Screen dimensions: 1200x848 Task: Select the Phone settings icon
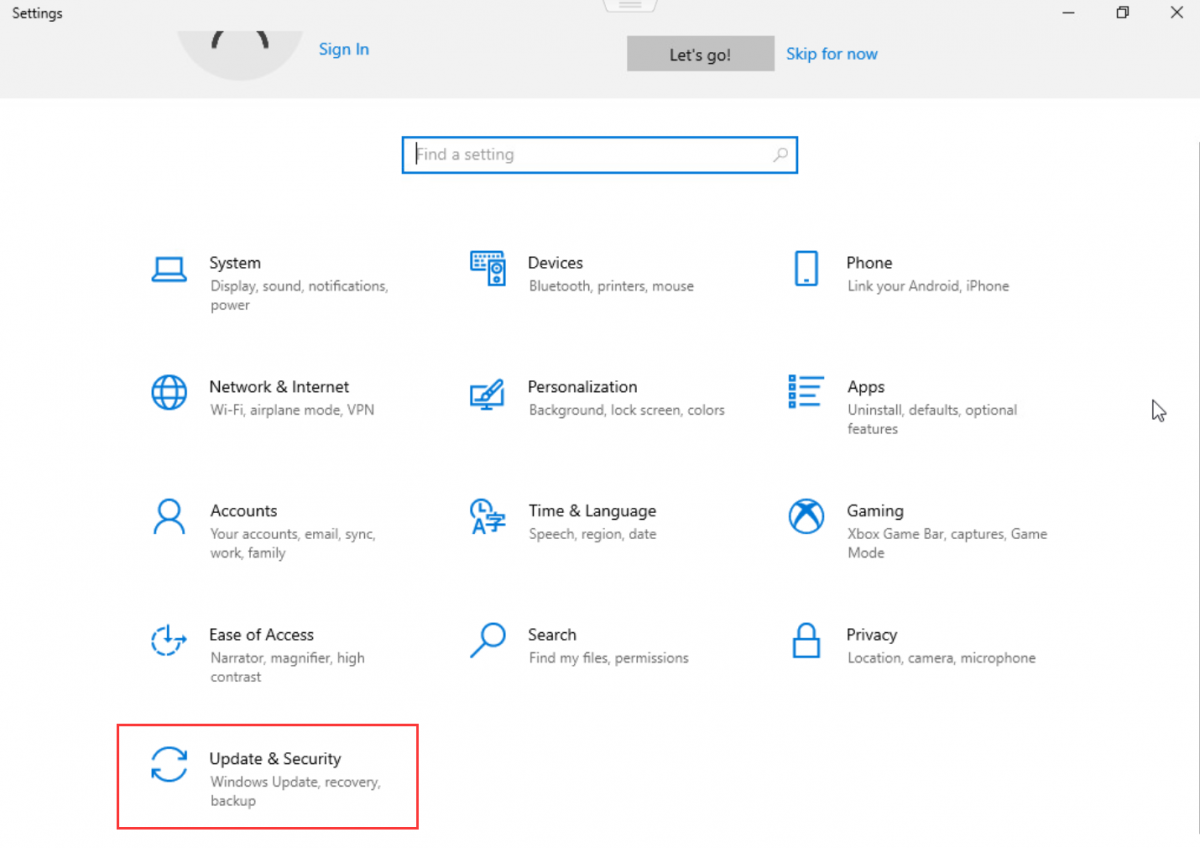click(x=806, y=268)
